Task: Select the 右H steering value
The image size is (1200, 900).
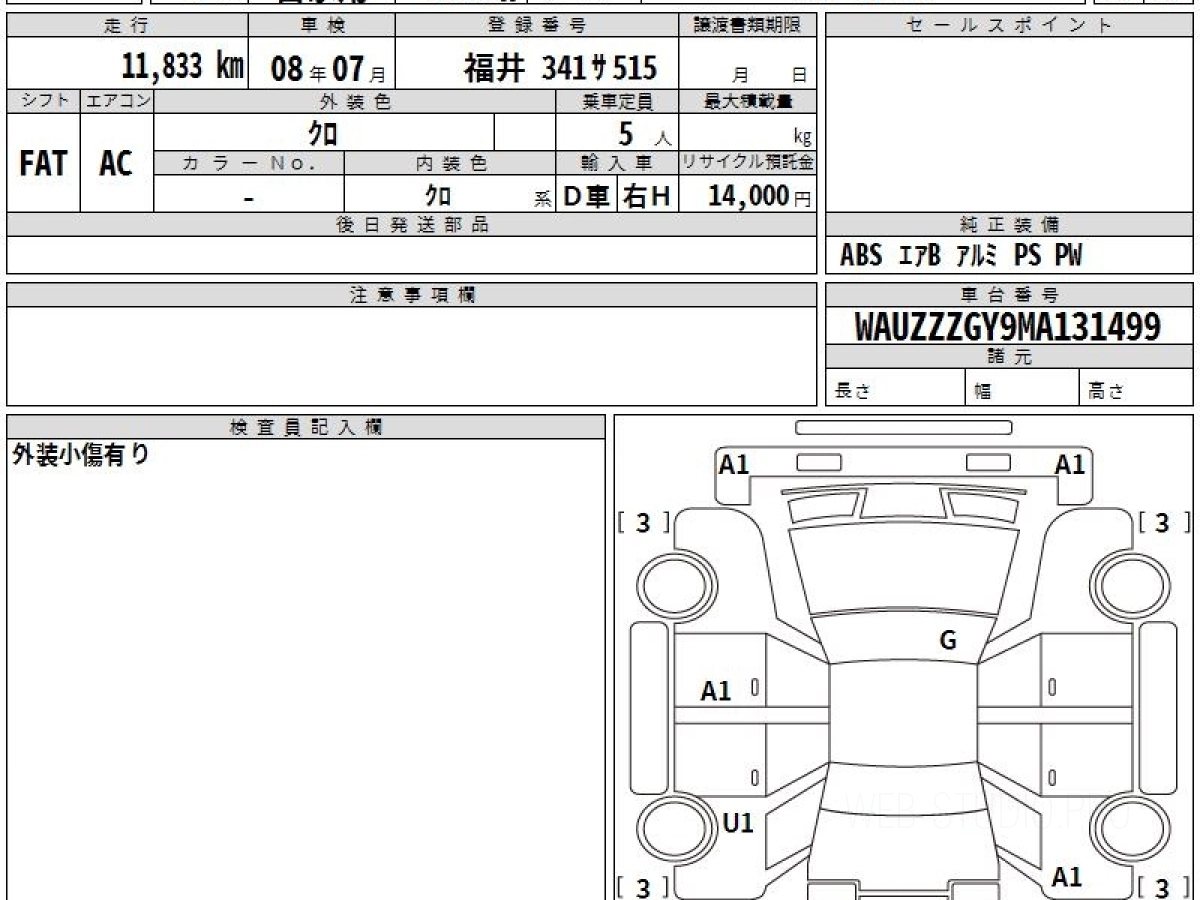Action: (x=647, y=196)
